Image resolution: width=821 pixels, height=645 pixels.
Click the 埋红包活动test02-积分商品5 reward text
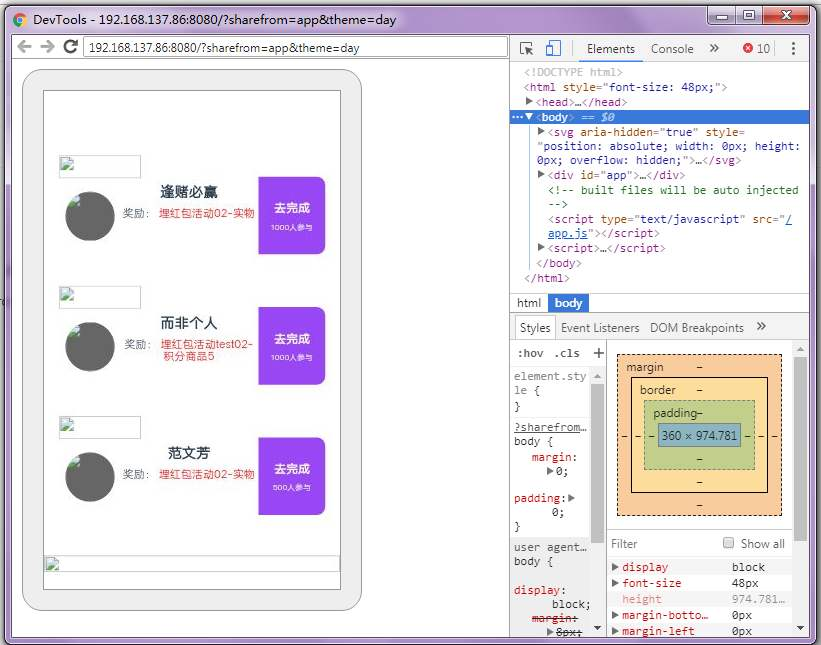point(206,350)
